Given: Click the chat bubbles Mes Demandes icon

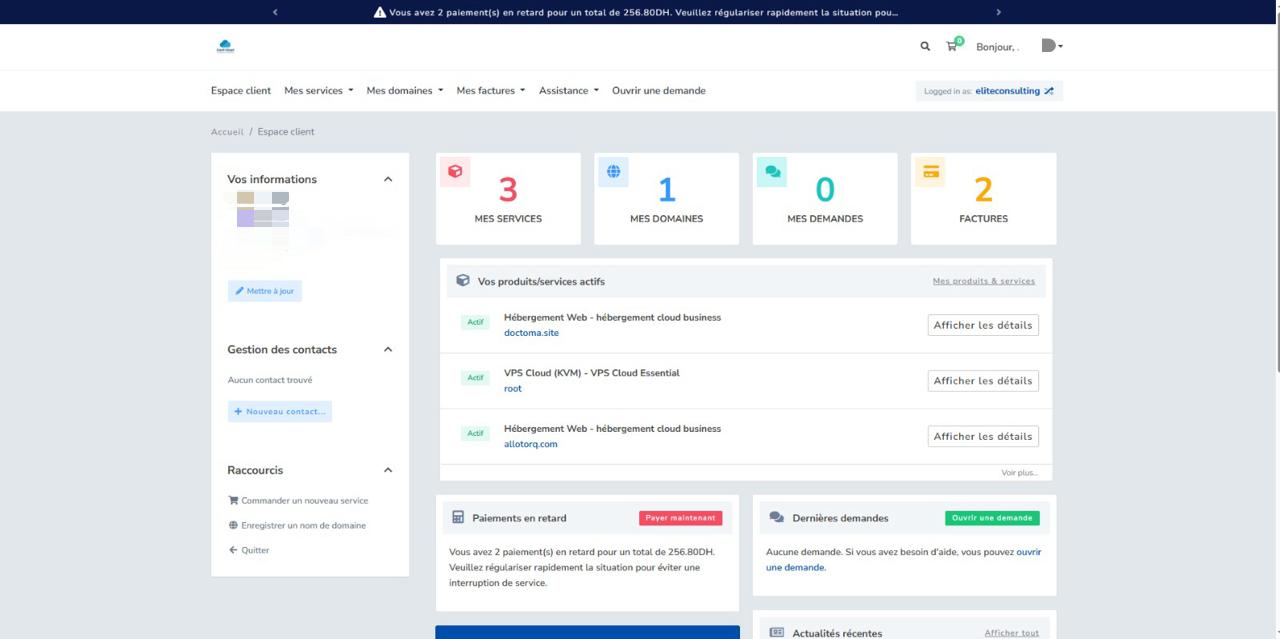Looking at the screenshot, I should tap(772, 172).
